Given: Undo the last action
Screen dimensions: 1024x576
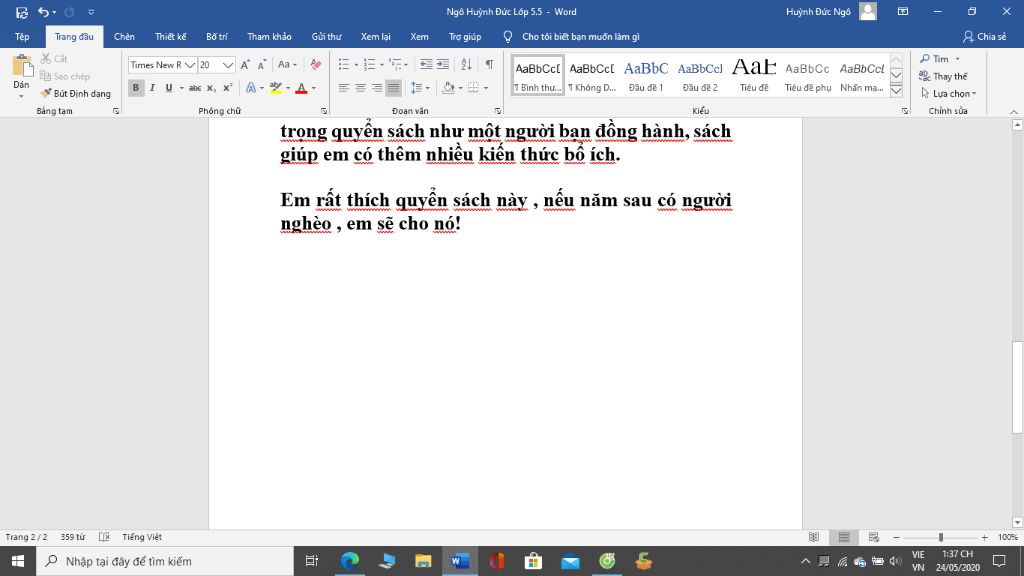Looking at the screenshot, I should 43,12.
